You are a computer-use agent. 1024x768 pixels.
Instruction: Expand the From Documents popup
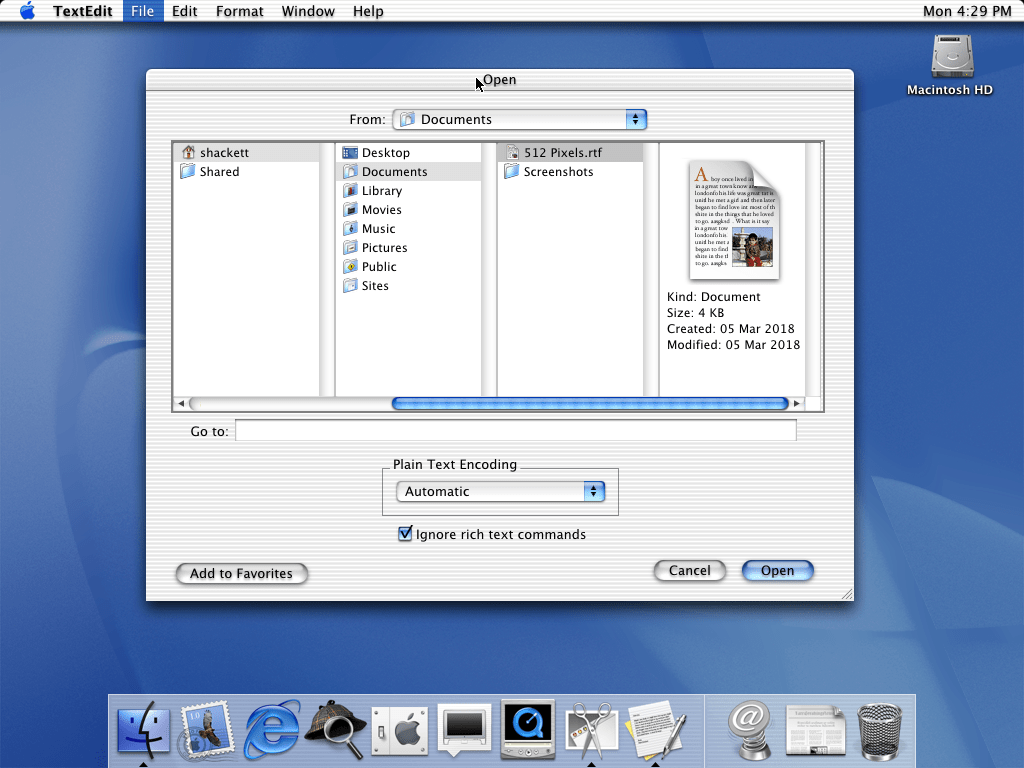point(520,119)
